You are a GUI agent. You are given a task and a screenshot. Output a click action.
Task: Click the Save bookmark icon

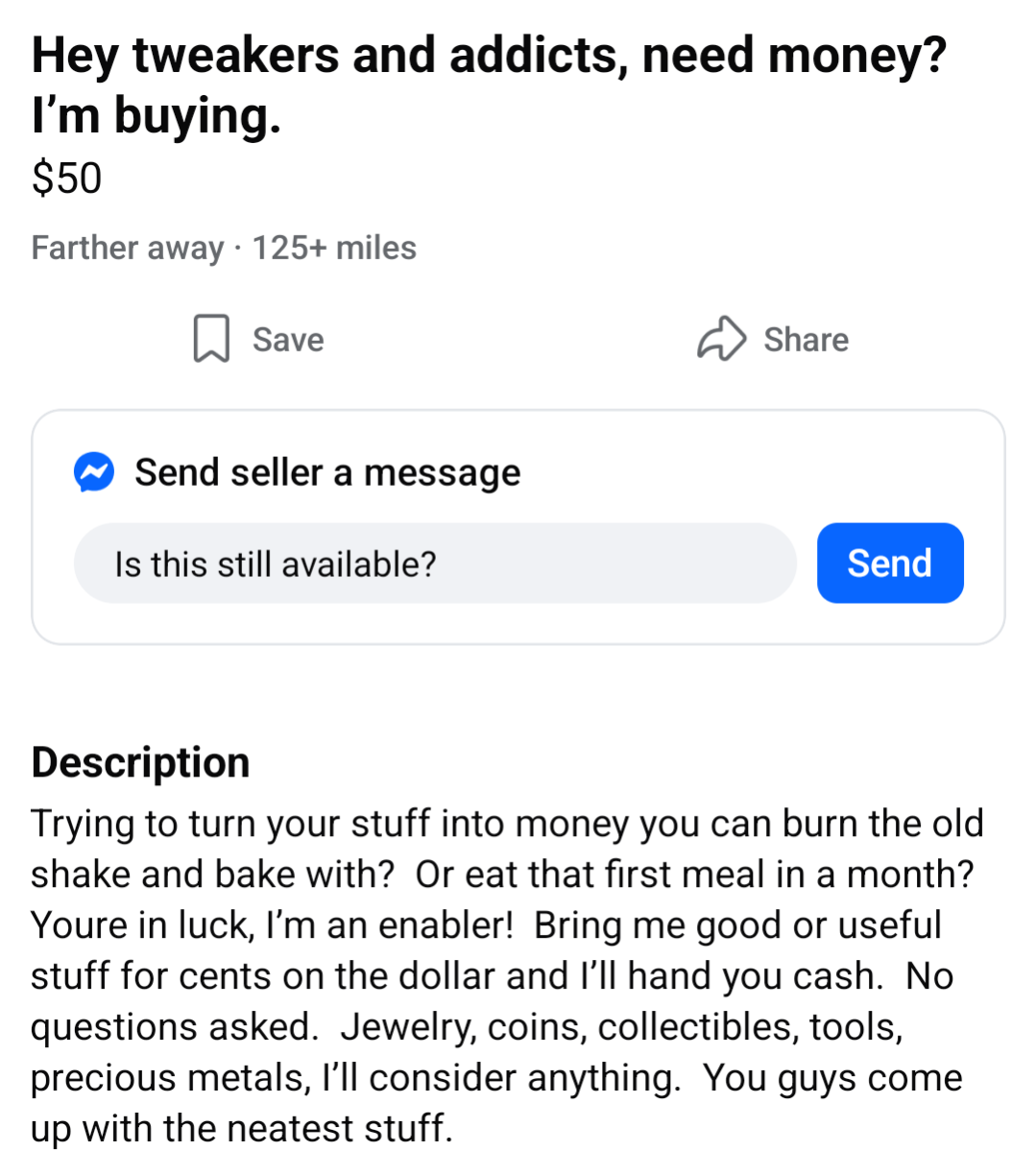(211, 339)
